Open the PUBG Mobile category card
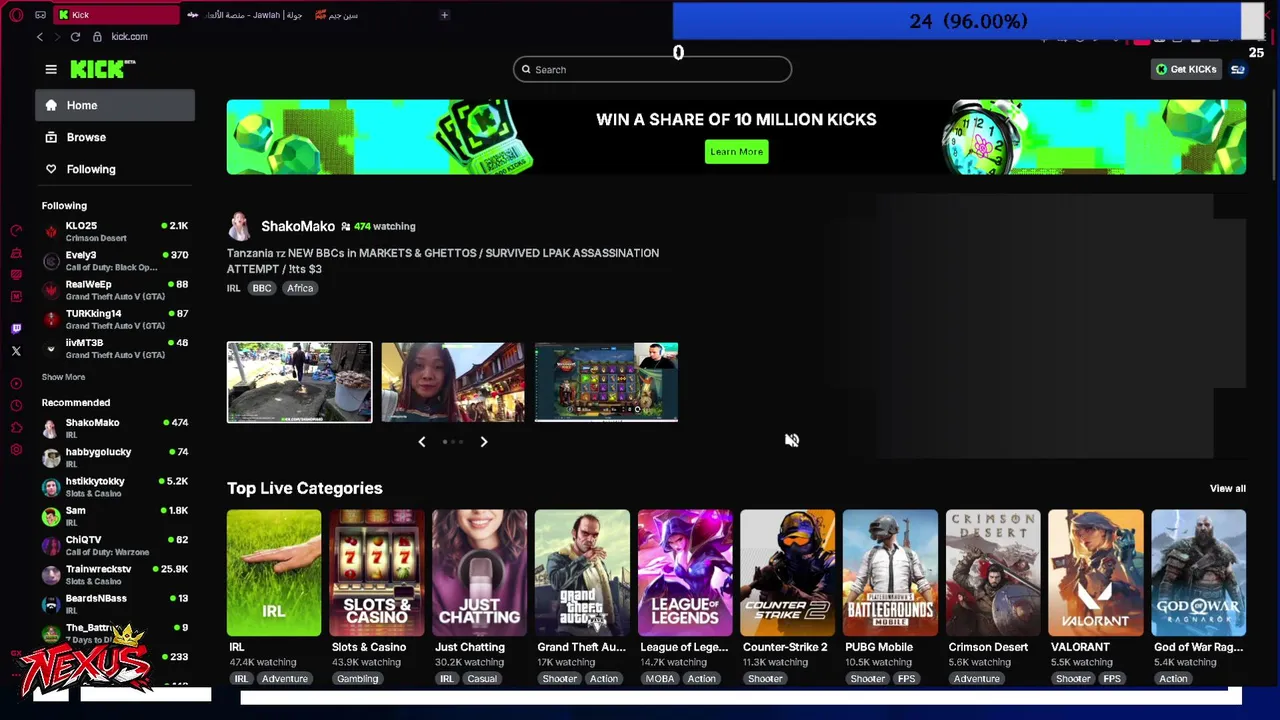This screenshot has width=1280, height=720. coord(890,573)
